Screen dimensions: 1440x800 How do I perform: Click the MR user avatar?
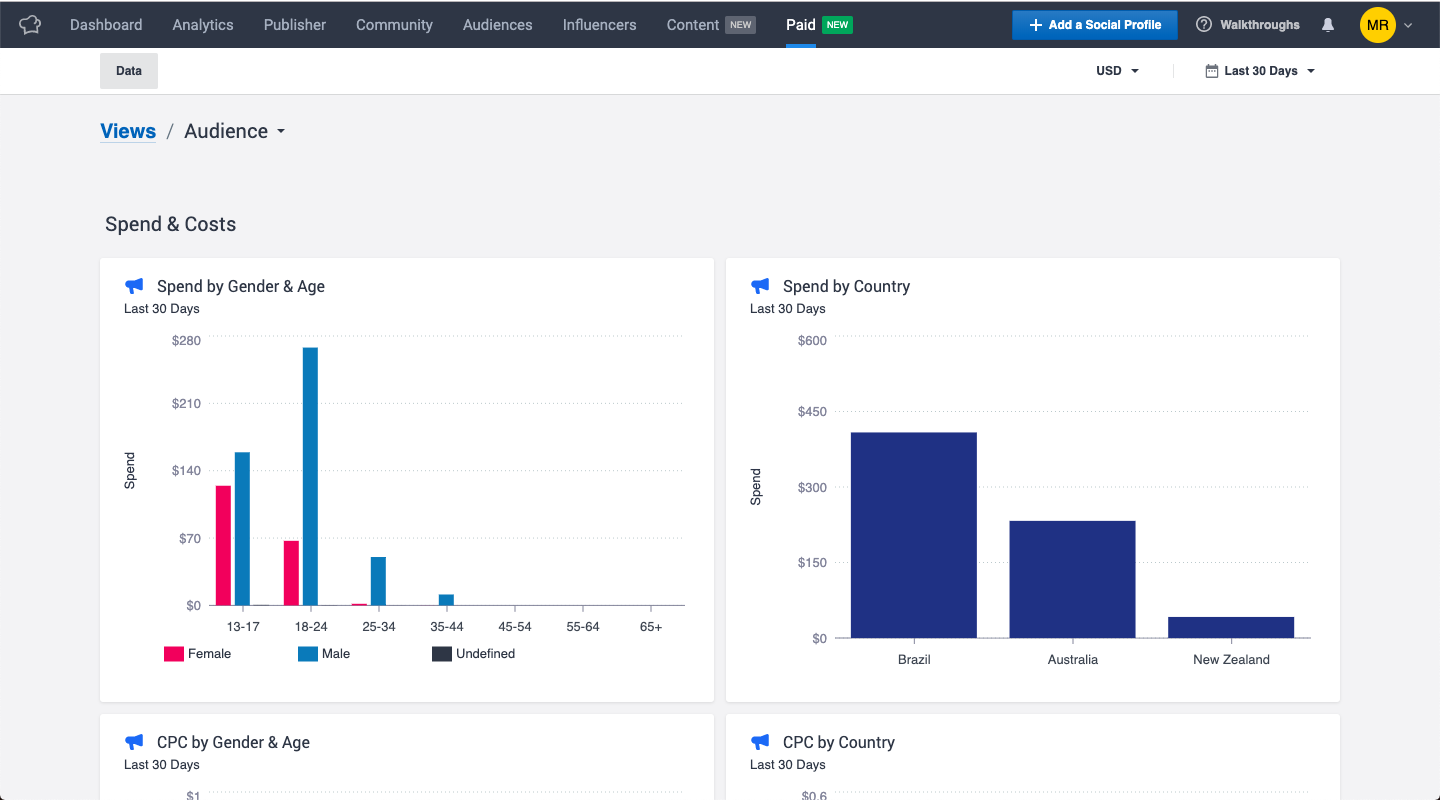(1377, 25)
